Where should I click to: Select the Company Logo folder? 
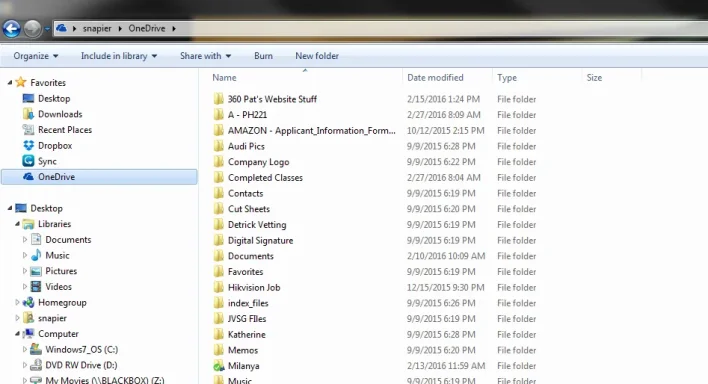tap(258, 162)
